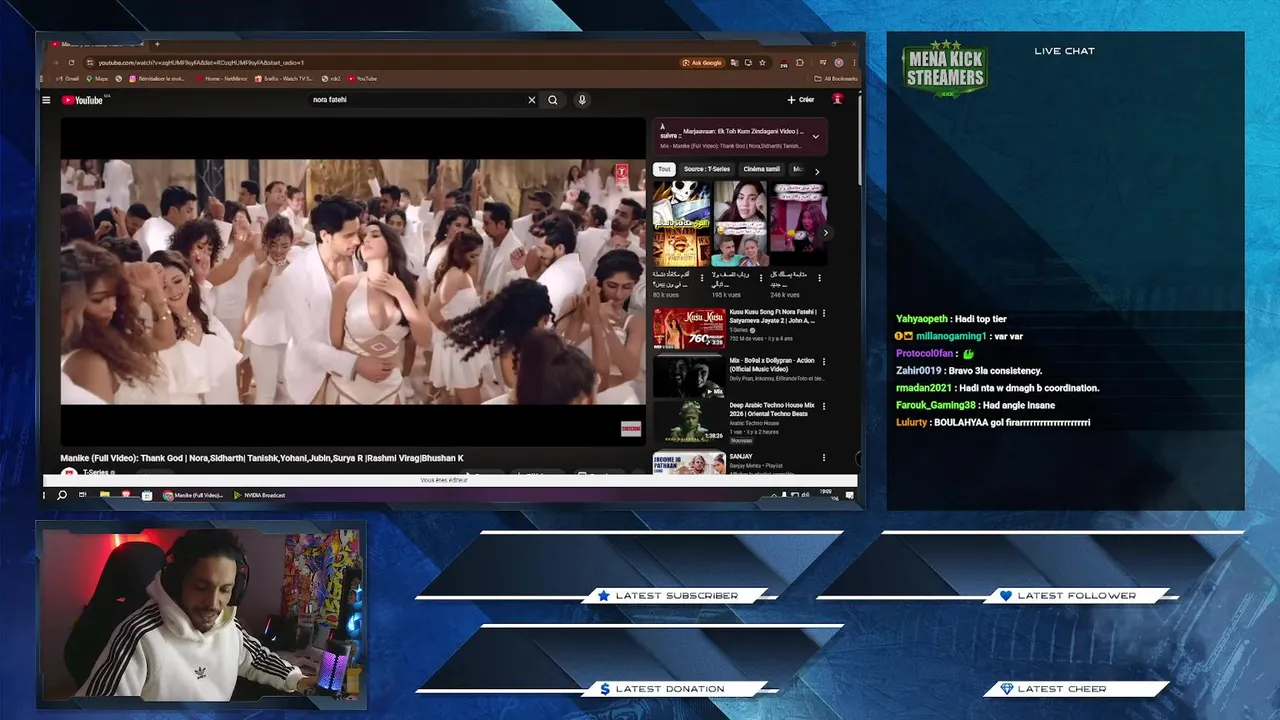The height and width of the screenshot is (720, 1280).
Task: Open a new browser tab with the plus
Action: [x=156, y=44]
